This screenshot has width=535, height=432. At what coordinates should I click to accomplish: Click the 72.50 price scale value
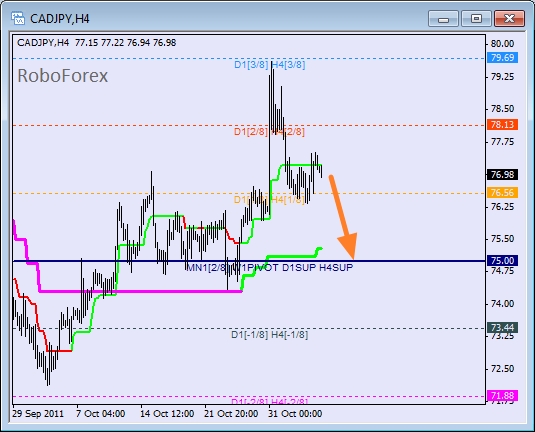(502, 369)
